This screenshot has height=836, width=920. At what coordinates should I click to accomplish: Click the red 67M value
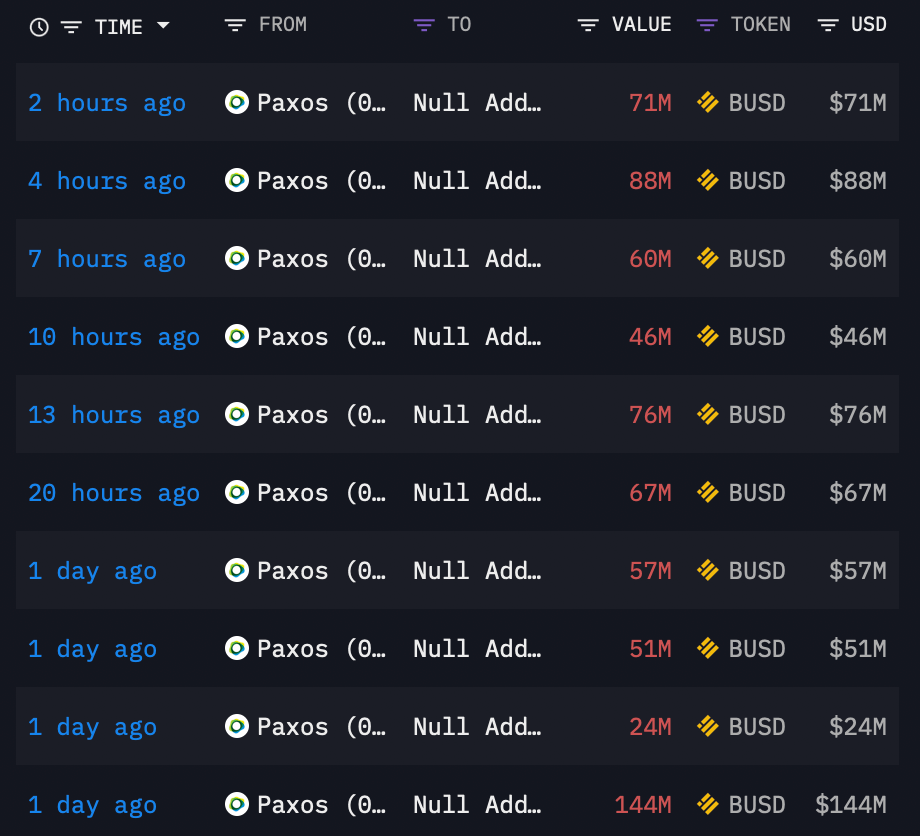[650, 493]
